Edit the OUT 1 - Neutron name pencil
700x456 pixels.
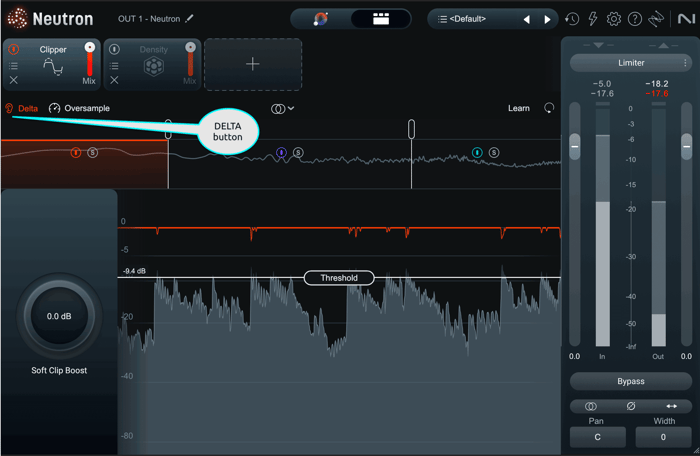pyautogui.click(x=189, y=18)
